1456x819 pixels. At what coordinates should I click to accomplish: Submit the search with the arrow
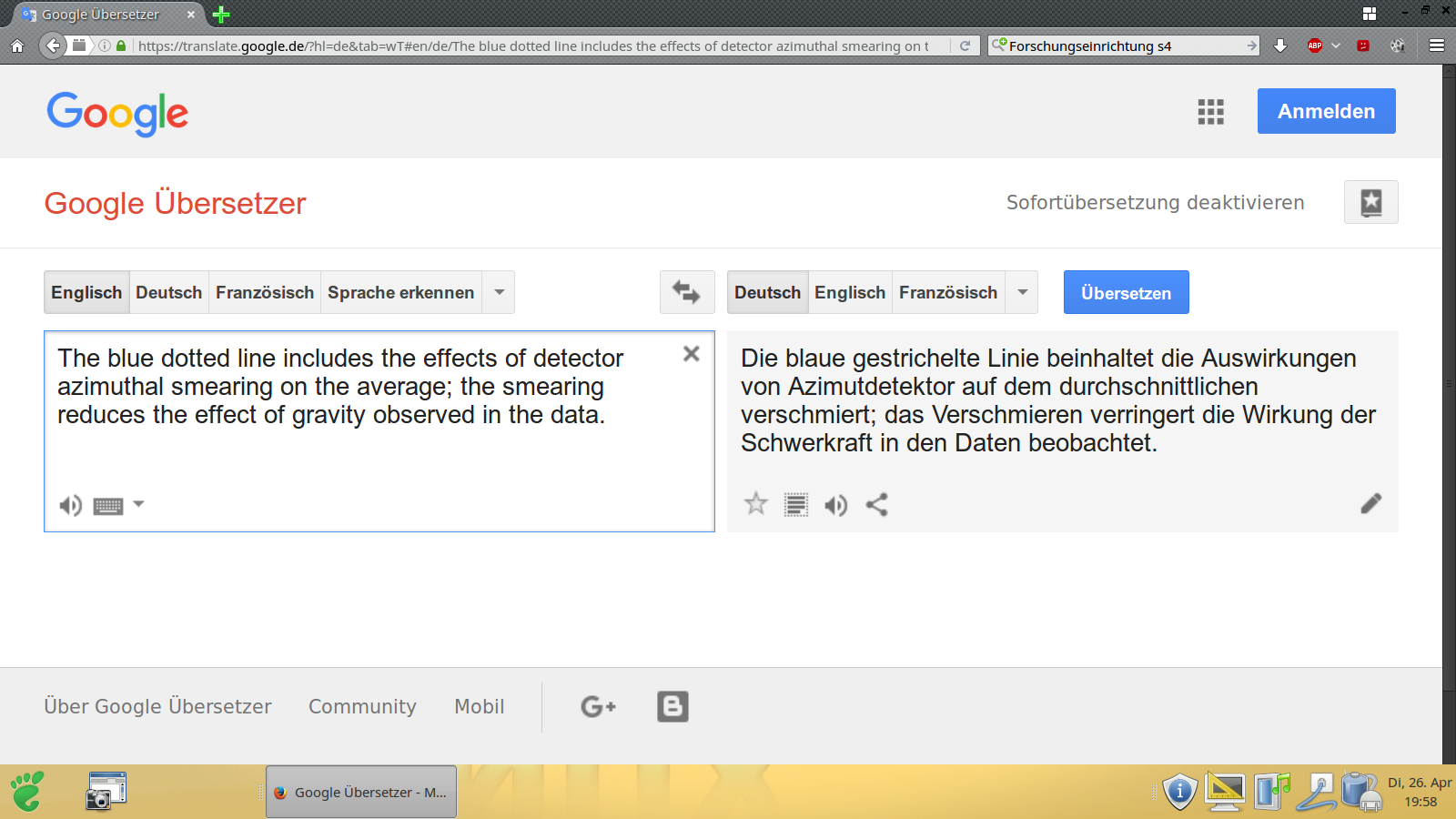pos(1251,45)
